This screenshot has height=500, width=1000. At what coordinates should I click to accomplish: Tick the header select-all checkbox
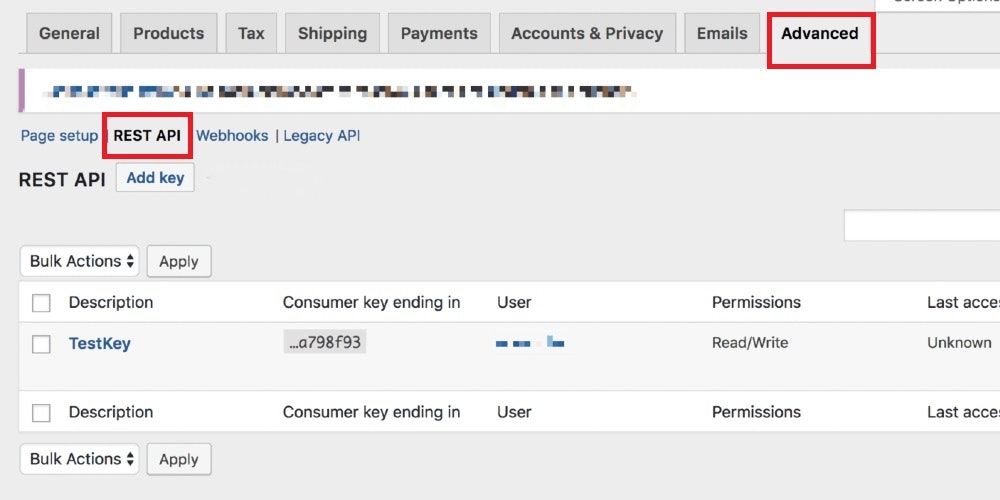point(41,303)
